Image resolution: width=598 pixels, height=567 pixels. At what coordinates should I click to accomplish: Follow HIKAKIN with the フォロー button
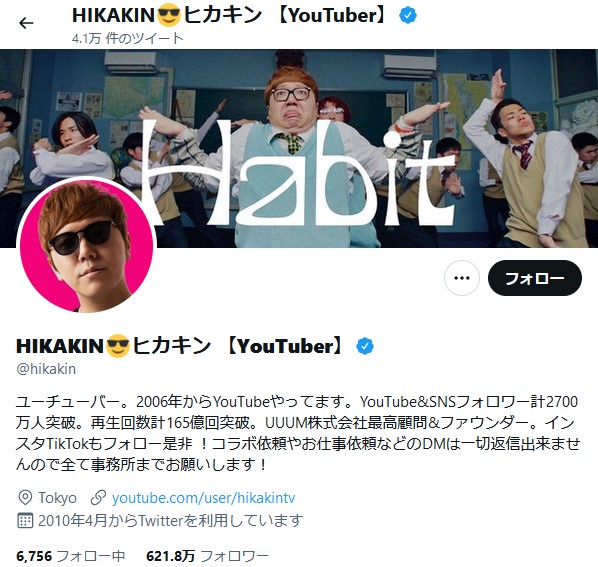click(x=535, y=278)
